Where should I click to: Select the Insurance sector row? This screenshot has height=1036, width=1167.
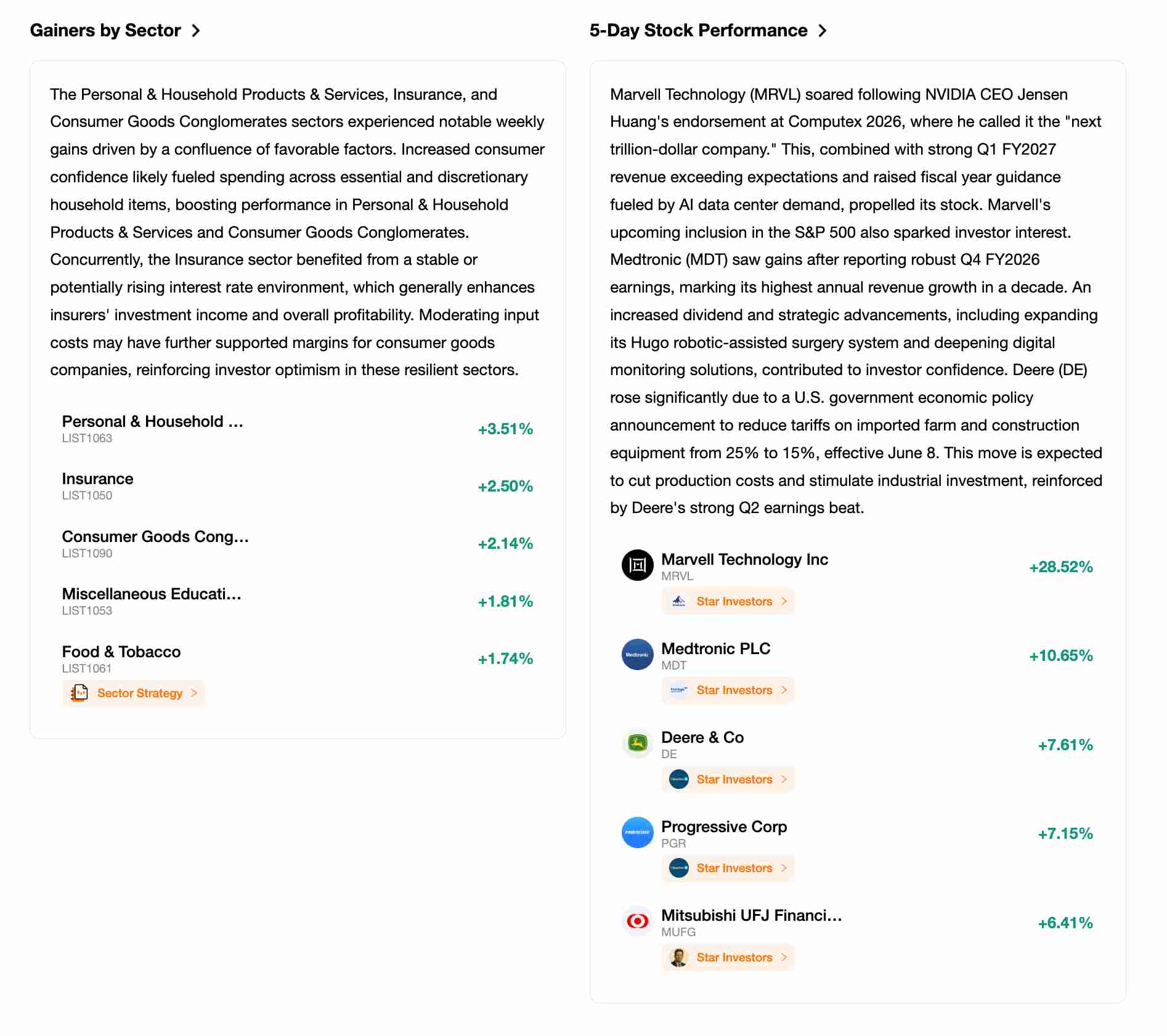pos(298,487)
